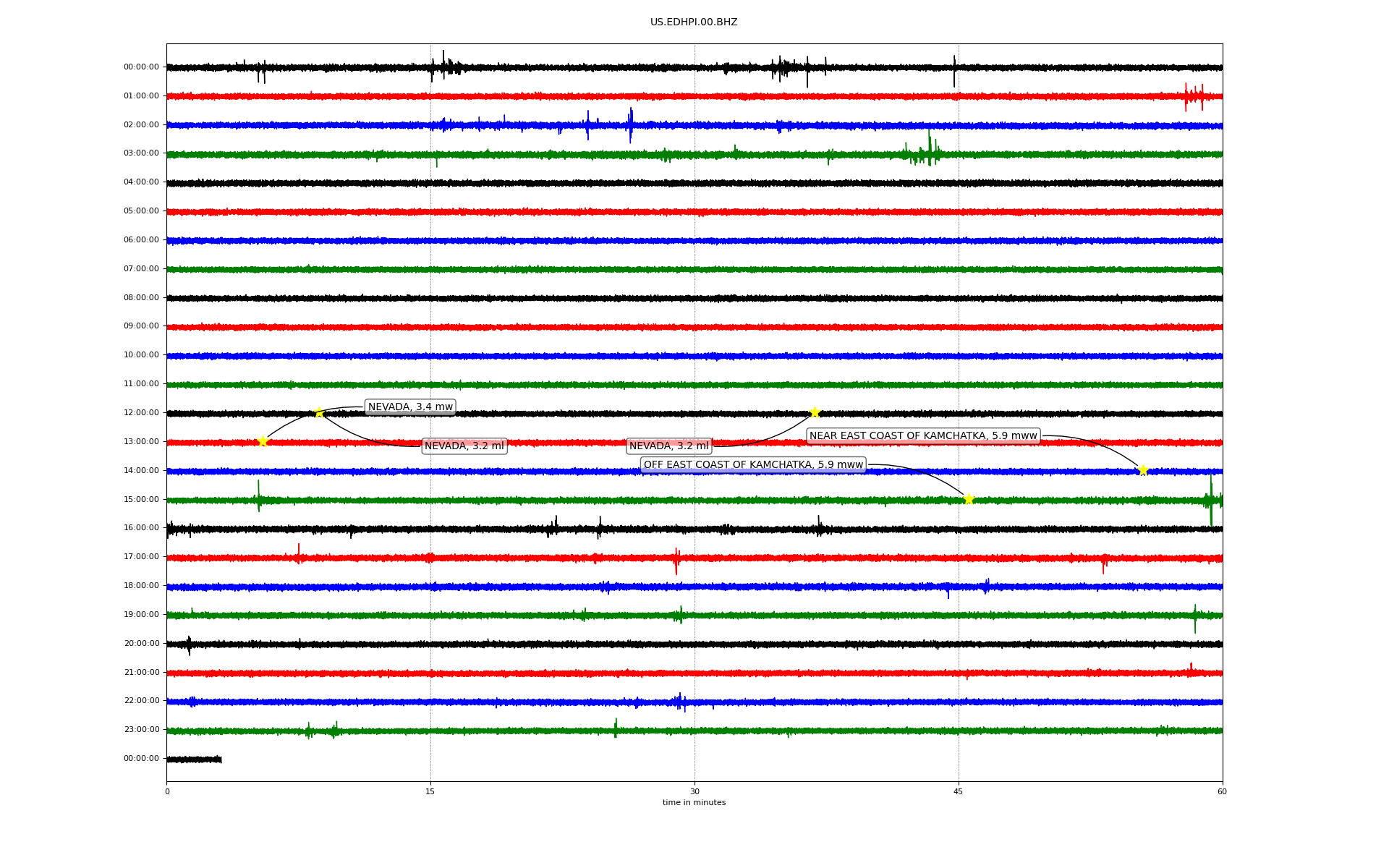Click the 23:00:00 row time label
1389x868 pixels.
click(x=141, y=730)
